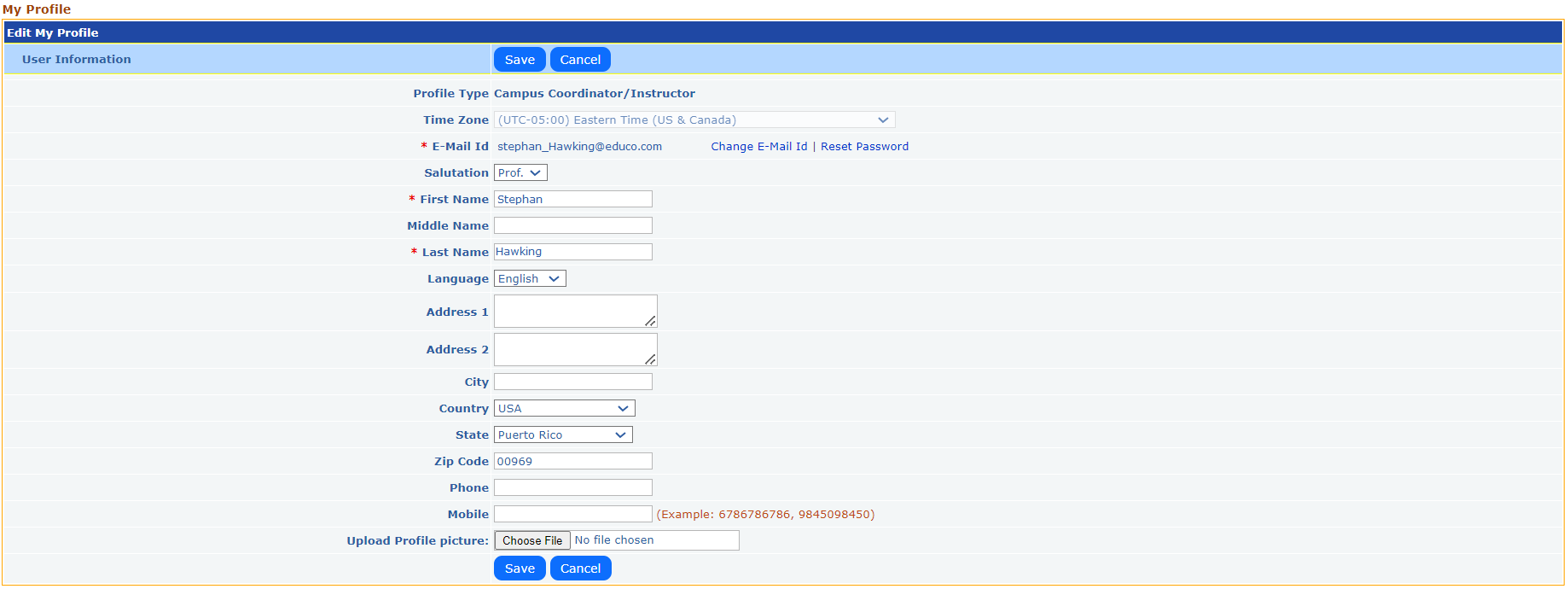Click the top Save button
1568x589 pixels.
coord(519,60)
